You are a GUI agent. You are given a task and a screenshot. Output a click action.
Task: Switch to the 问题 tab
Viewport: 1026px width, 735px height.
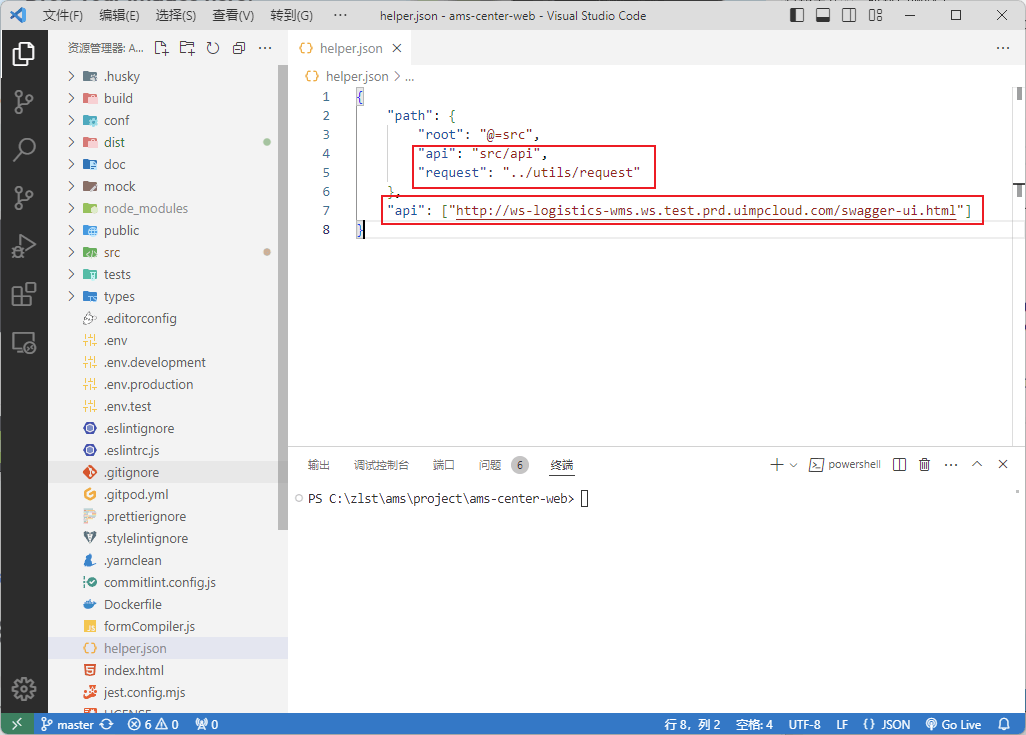(x=489, y=464)
